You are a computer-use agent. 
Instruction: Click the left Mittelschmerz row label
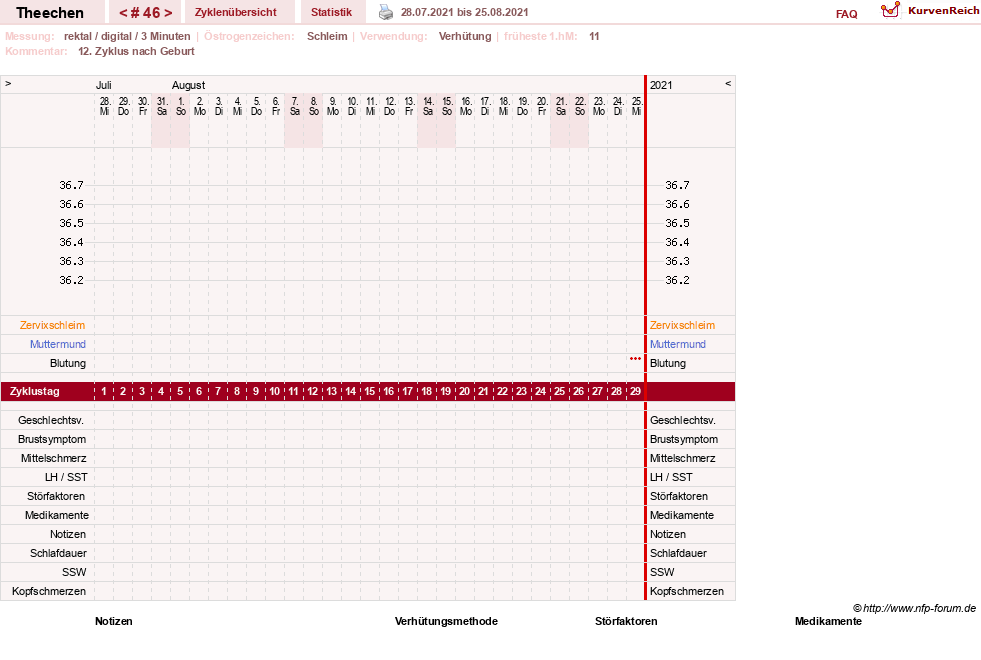pyautogui.click(x=54, y=459)
